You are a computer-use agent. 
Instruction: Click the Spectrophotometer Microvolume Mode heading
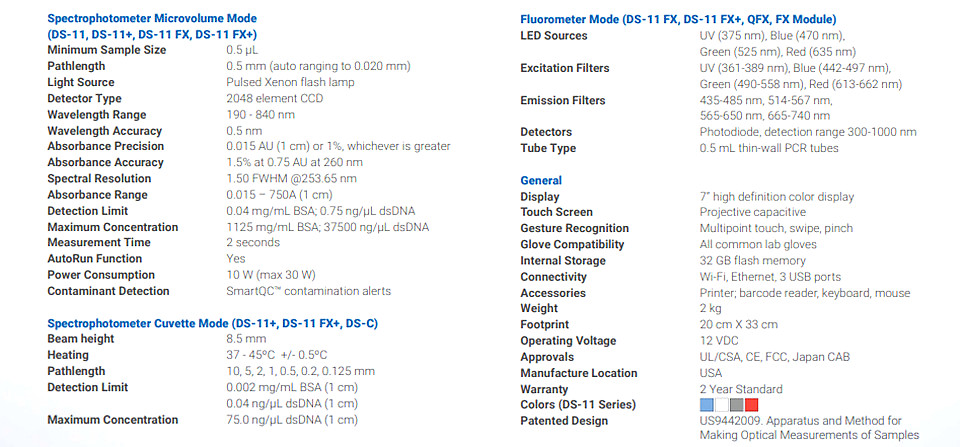[152, 26]
